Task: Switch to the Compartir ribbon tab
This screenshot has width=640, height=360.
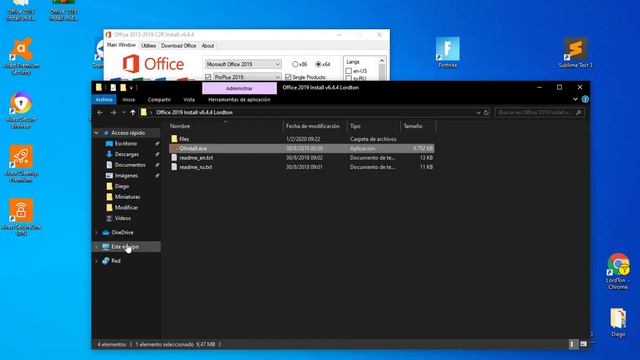Action: coord(159,99)
